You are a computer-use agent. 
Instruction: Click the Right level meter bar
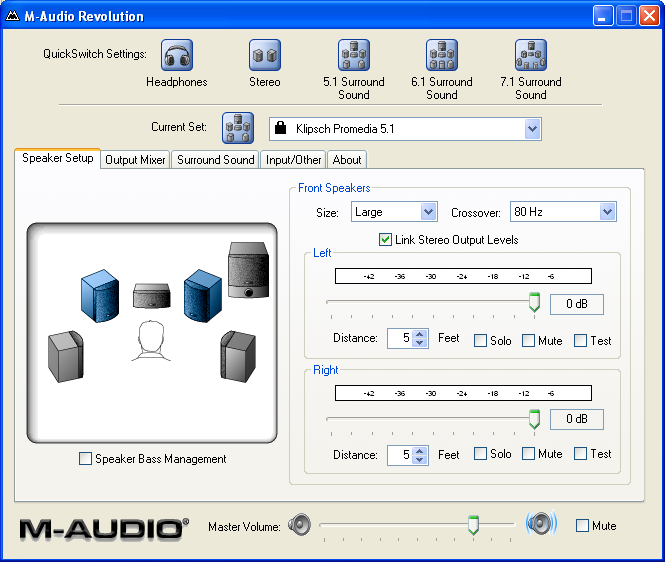click(463, 393)
